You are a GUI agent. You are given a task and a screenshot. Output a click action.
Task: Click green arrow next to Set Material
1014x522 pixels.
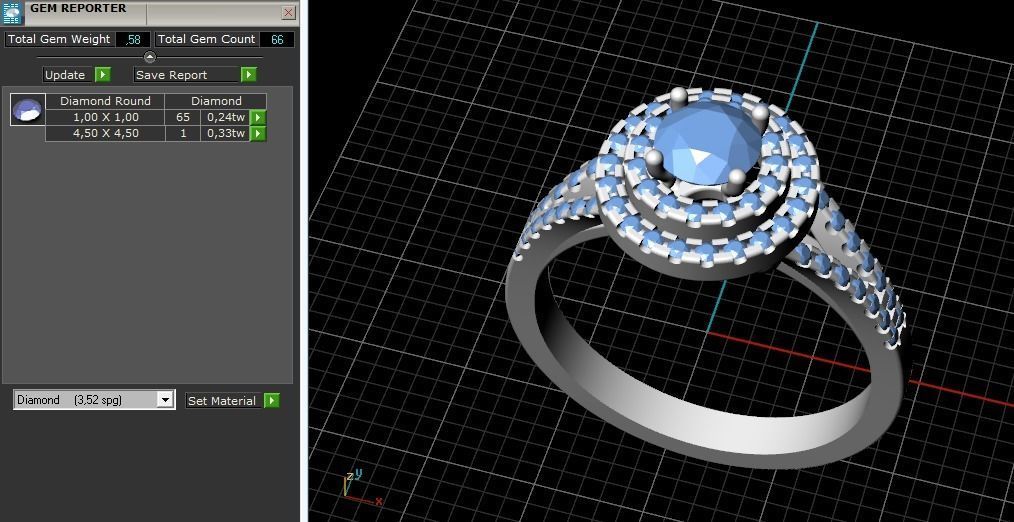coord(272,401)
